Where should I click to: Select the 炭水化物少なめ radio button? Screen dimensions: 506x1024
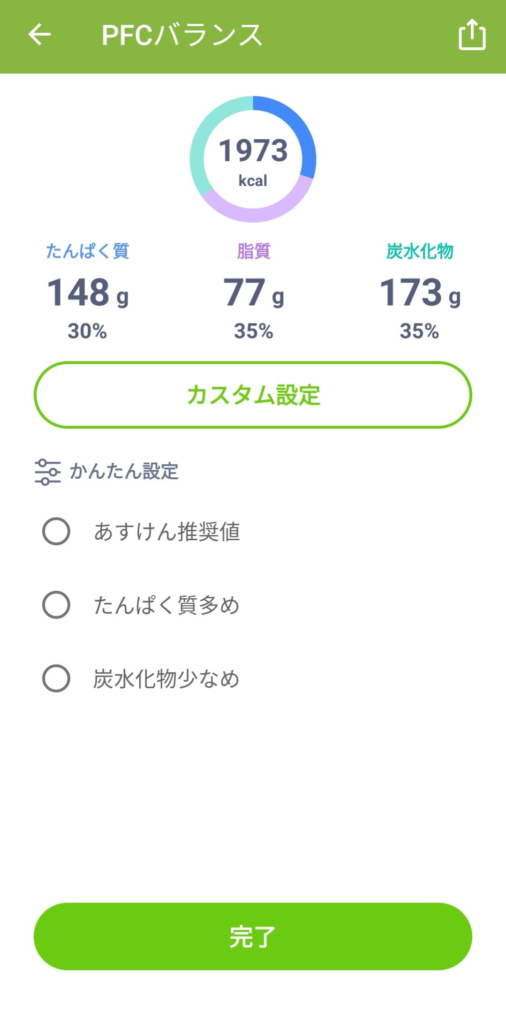pos(56,679)
